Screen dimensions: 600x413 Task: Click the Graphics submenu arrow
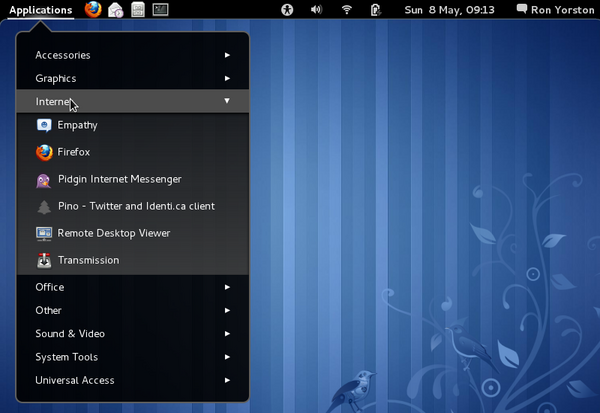coord(227,78)
